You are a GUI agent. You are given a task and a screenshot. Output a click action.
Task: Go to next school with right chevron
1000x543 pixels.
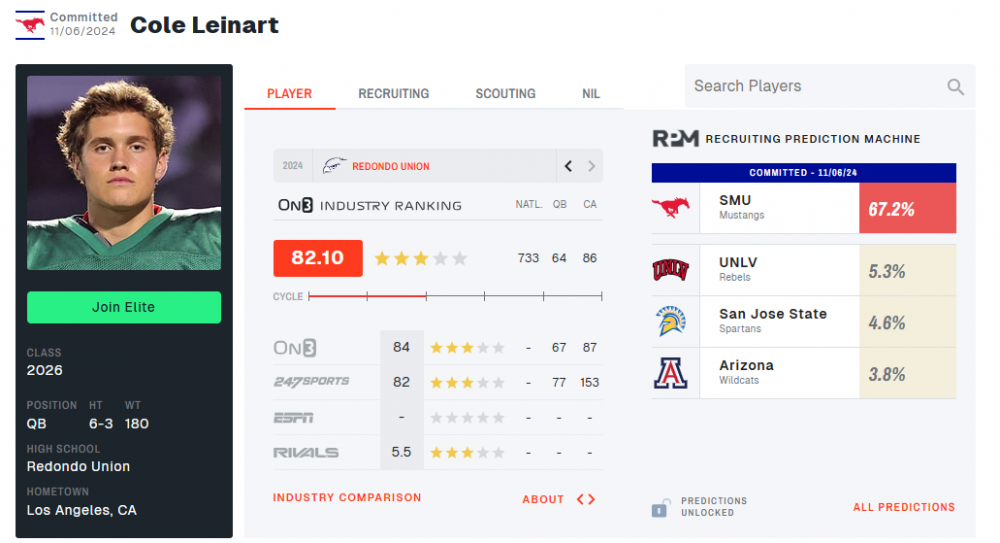[x=591, y=166]
